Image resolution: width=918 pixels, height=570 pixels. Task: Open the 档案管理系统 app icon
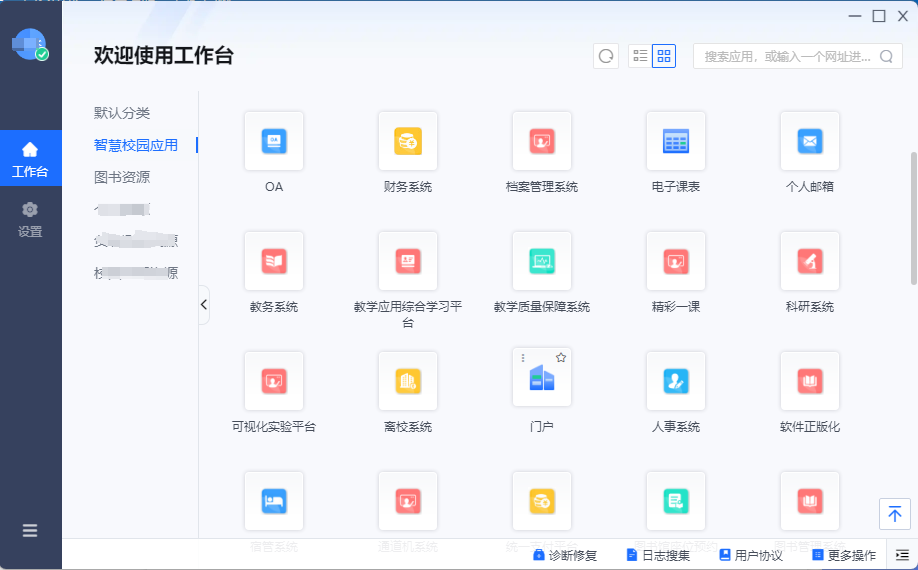(x=541, y=142)
